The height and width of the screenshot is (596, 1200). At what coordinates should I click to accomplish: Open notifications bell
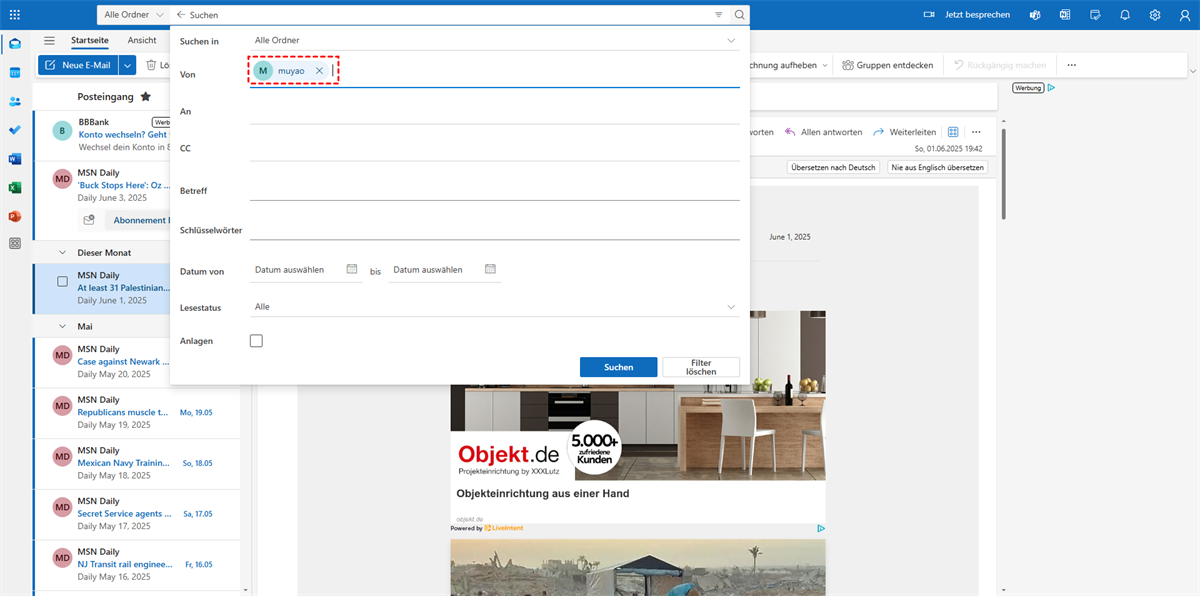[1125, 15]
